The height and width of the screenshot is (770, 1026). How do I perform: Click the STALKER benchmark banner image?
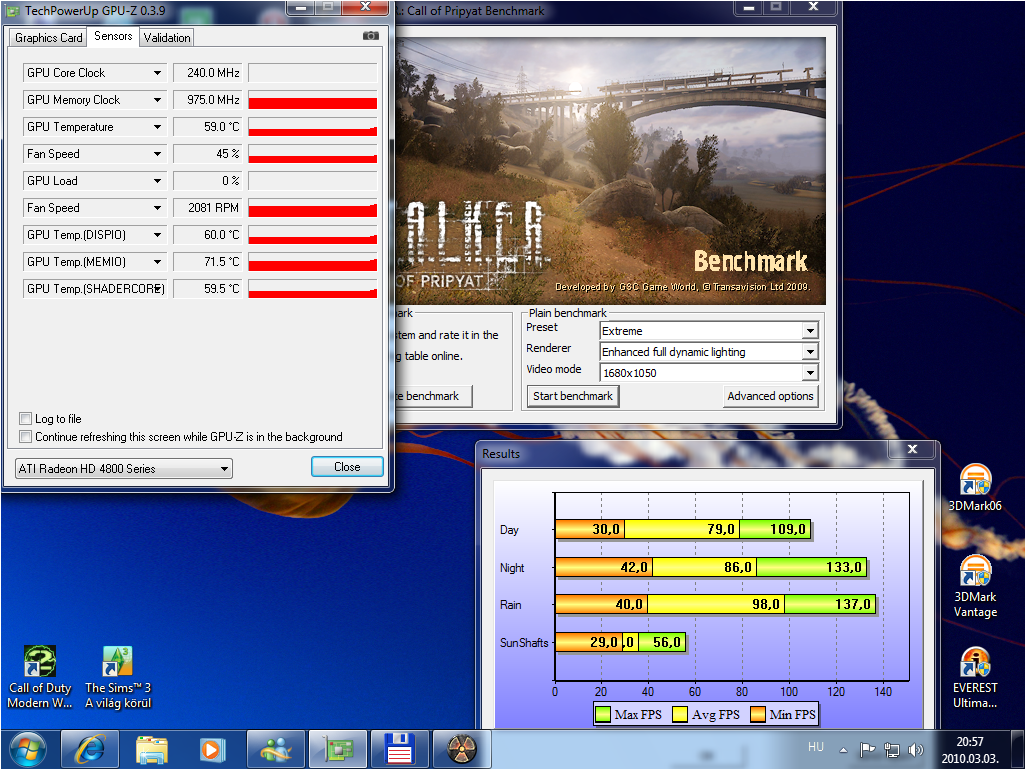point(611,171)
